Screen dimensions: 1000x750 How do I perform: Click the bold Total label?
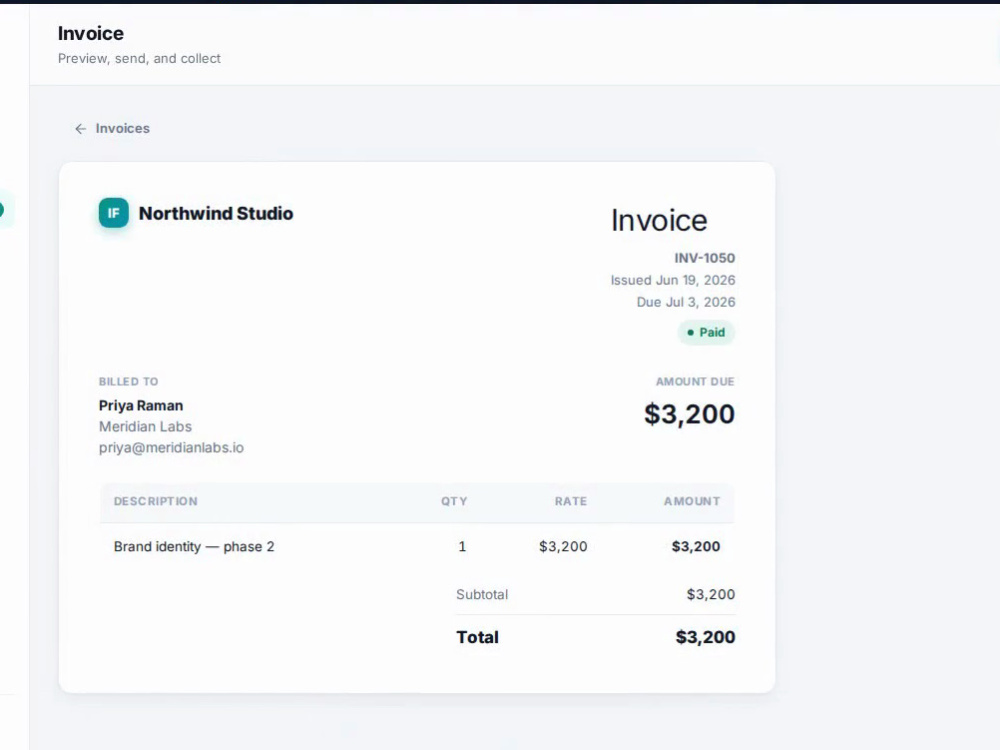[478, 637]
